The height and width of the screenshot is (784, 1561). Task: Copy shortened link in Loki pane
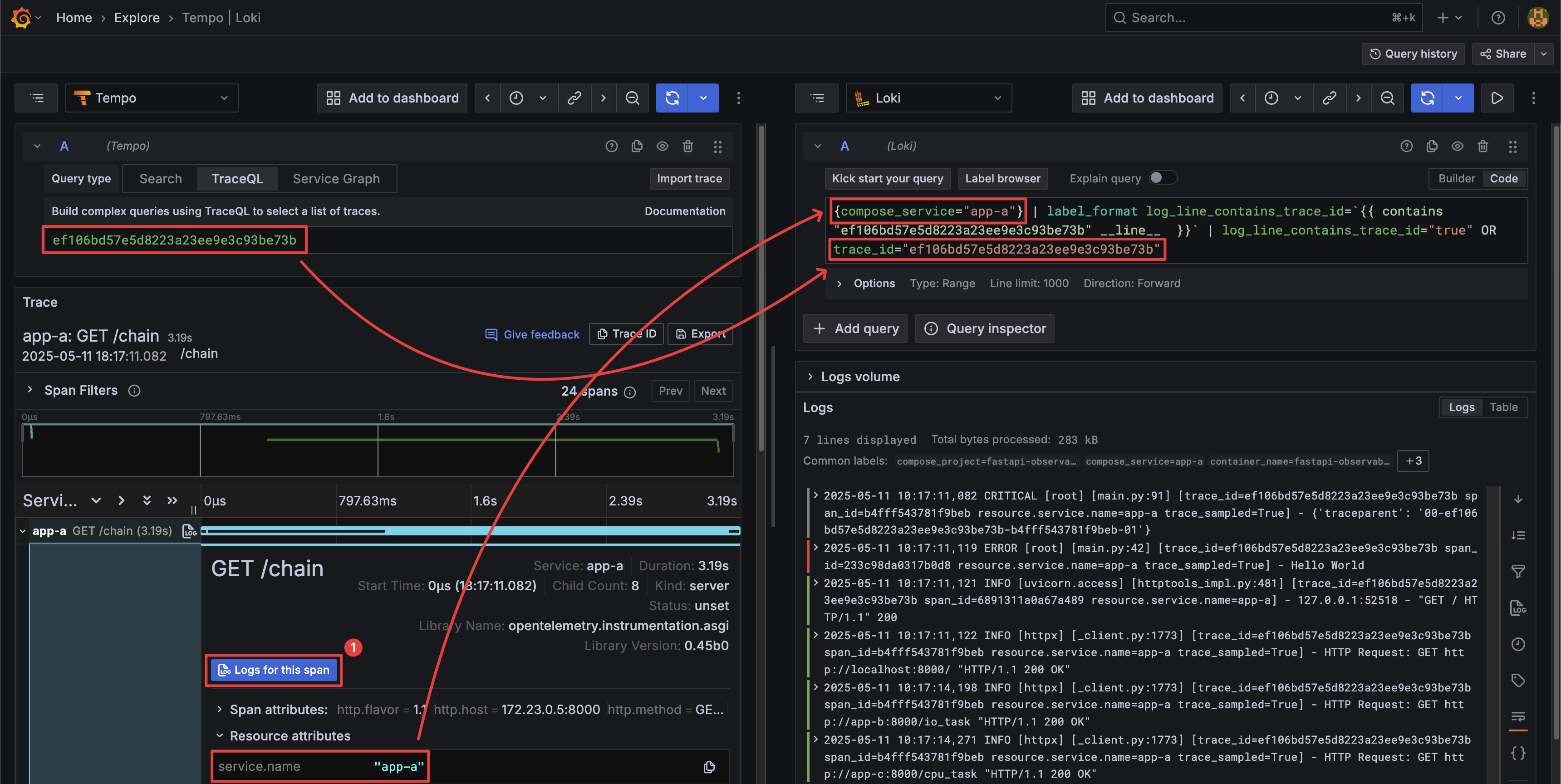1329,98
